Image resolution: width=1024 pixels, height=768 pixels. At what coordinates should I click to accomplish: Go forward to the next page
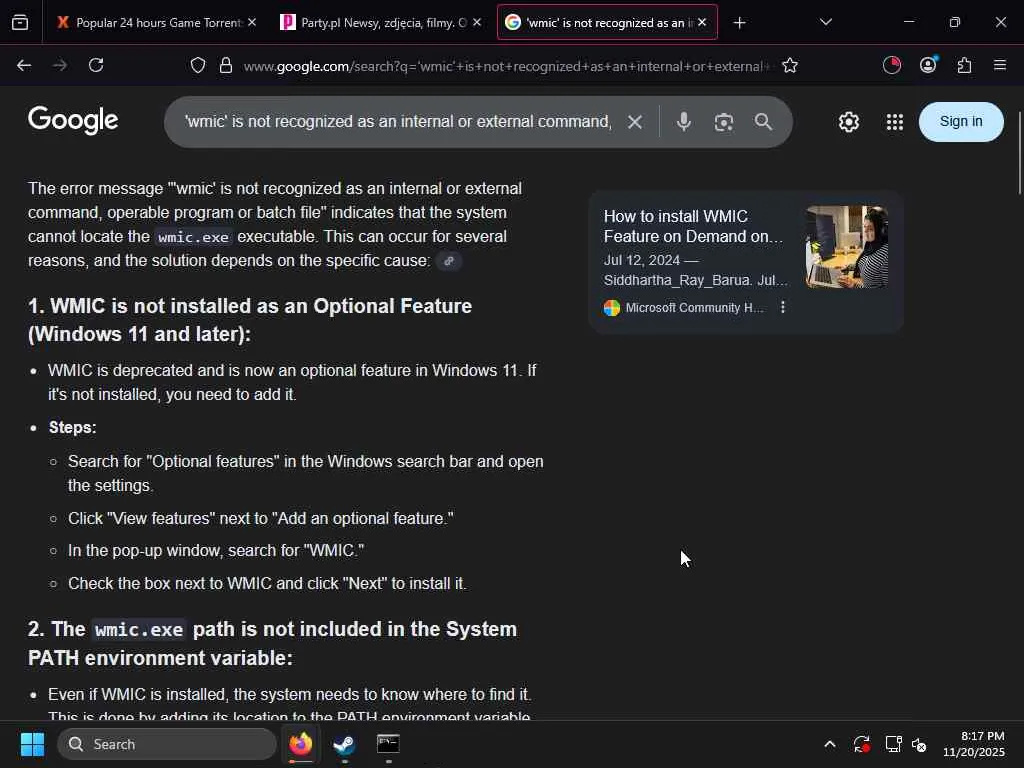point(60,65)
